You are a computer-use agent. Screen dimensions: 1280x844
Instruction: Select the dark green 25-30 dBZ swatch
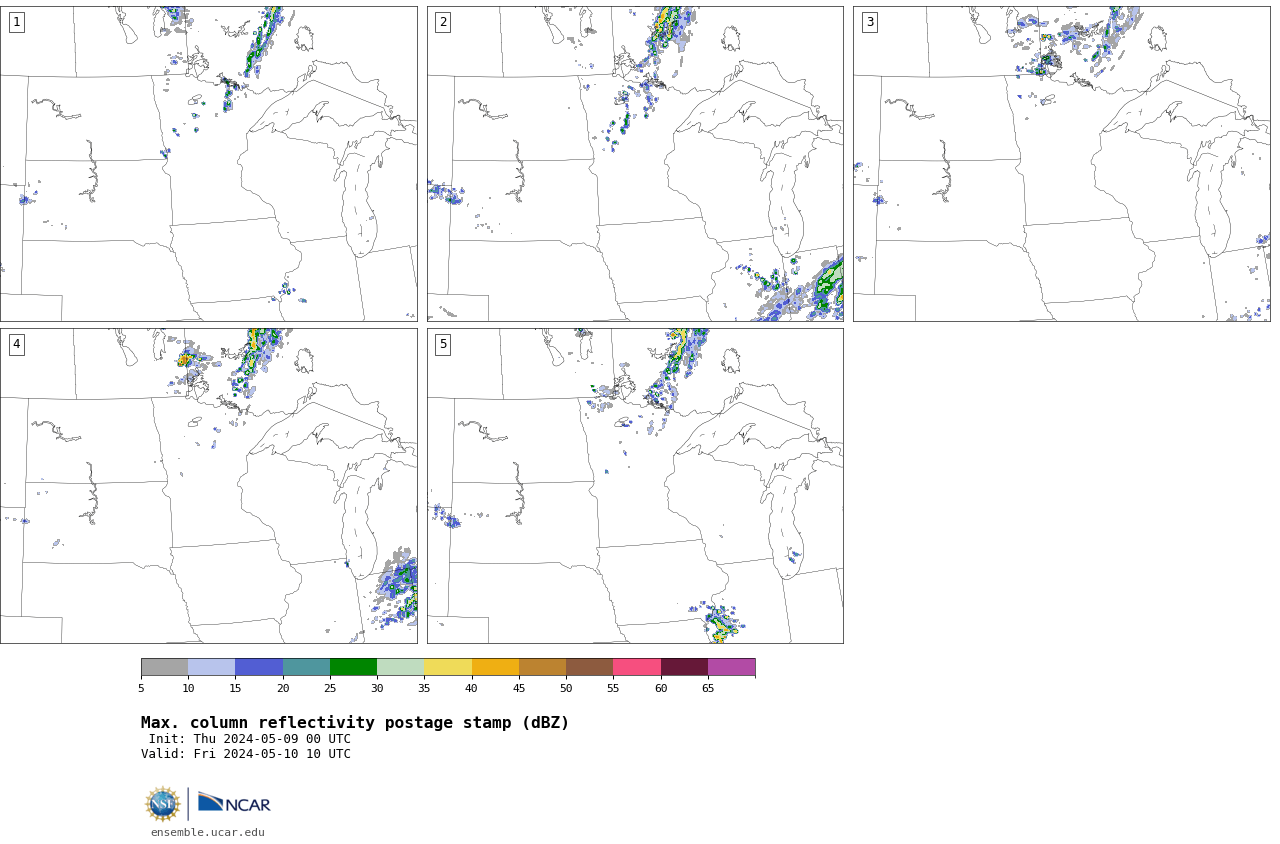(x=353, y=667)
